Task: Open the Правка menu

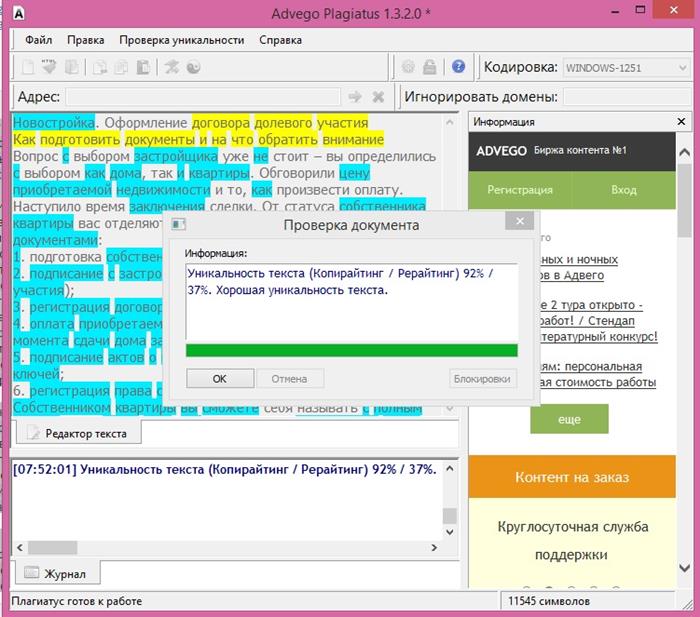Action: (85, 40)
